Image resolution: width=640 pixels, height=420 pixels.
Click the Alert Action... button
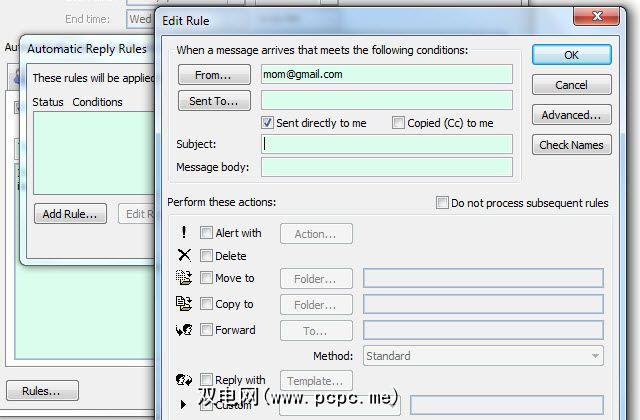click(x=316, y=234)
